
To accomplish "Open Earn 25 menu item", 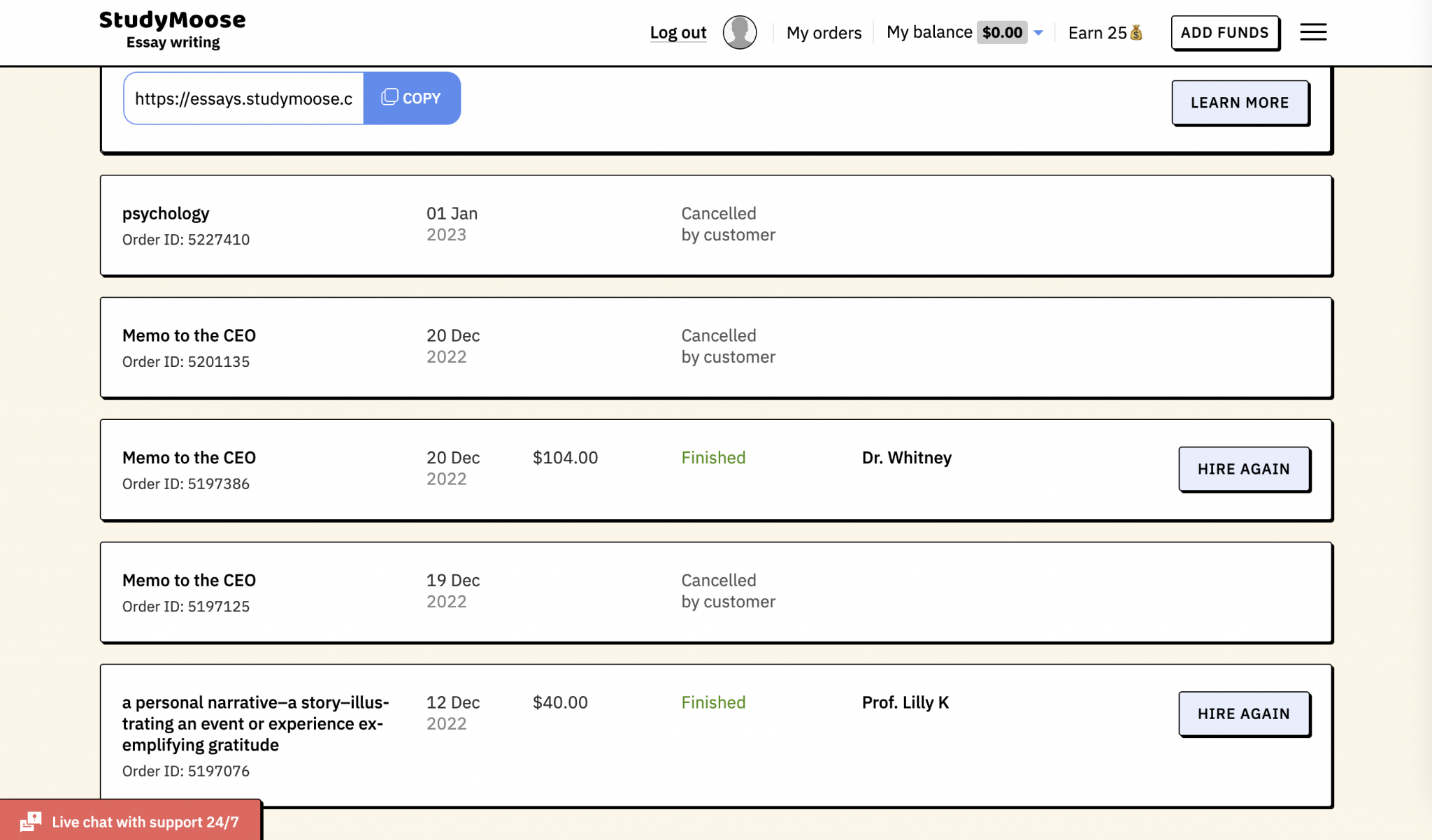I will 1096,33.
